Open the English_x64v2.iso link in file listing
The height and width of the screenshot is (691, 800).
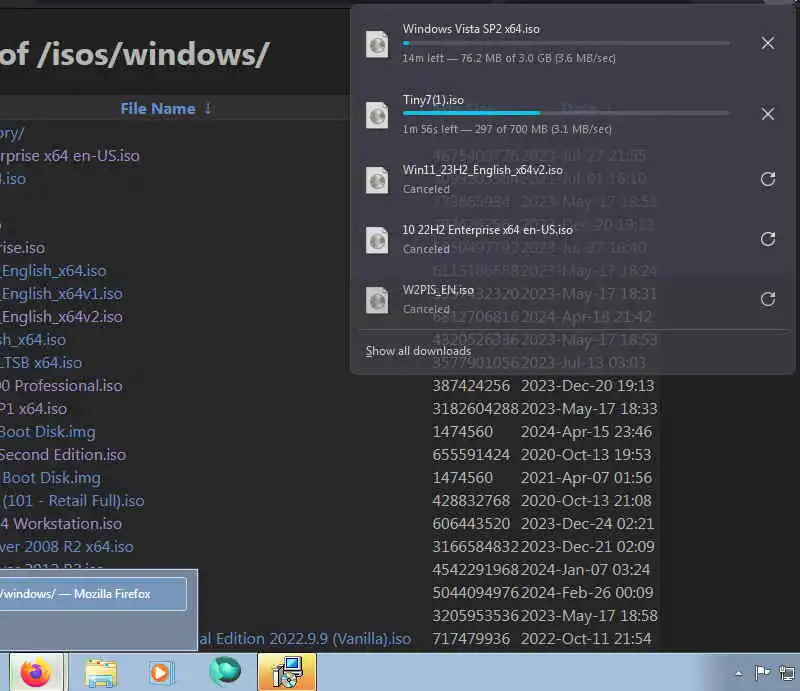pos(61,316)
